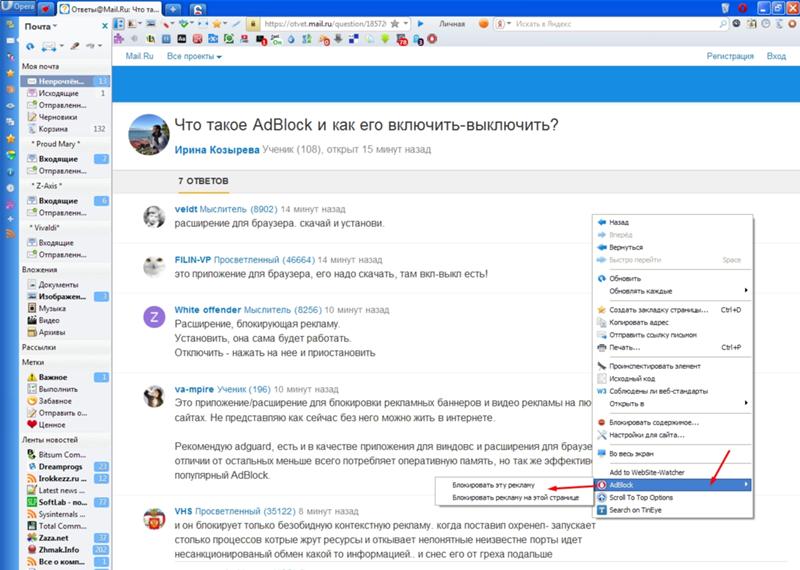Screen dimensions: 800x570
Task: Open veldt's user profile link
Action: (186, 209)
